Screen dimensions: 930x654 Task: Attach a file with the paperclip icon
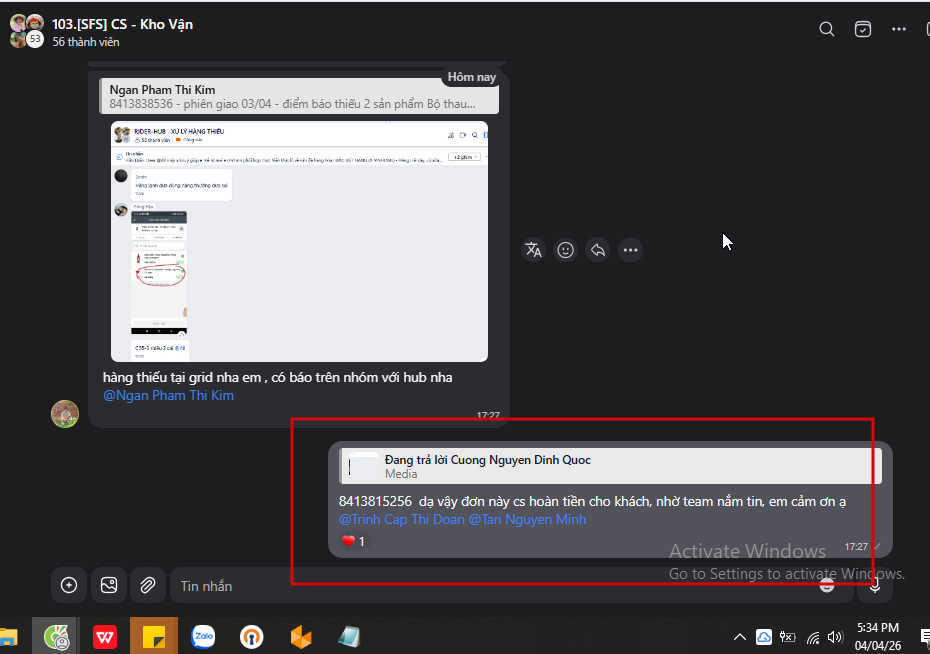click(x=148, y=585)
